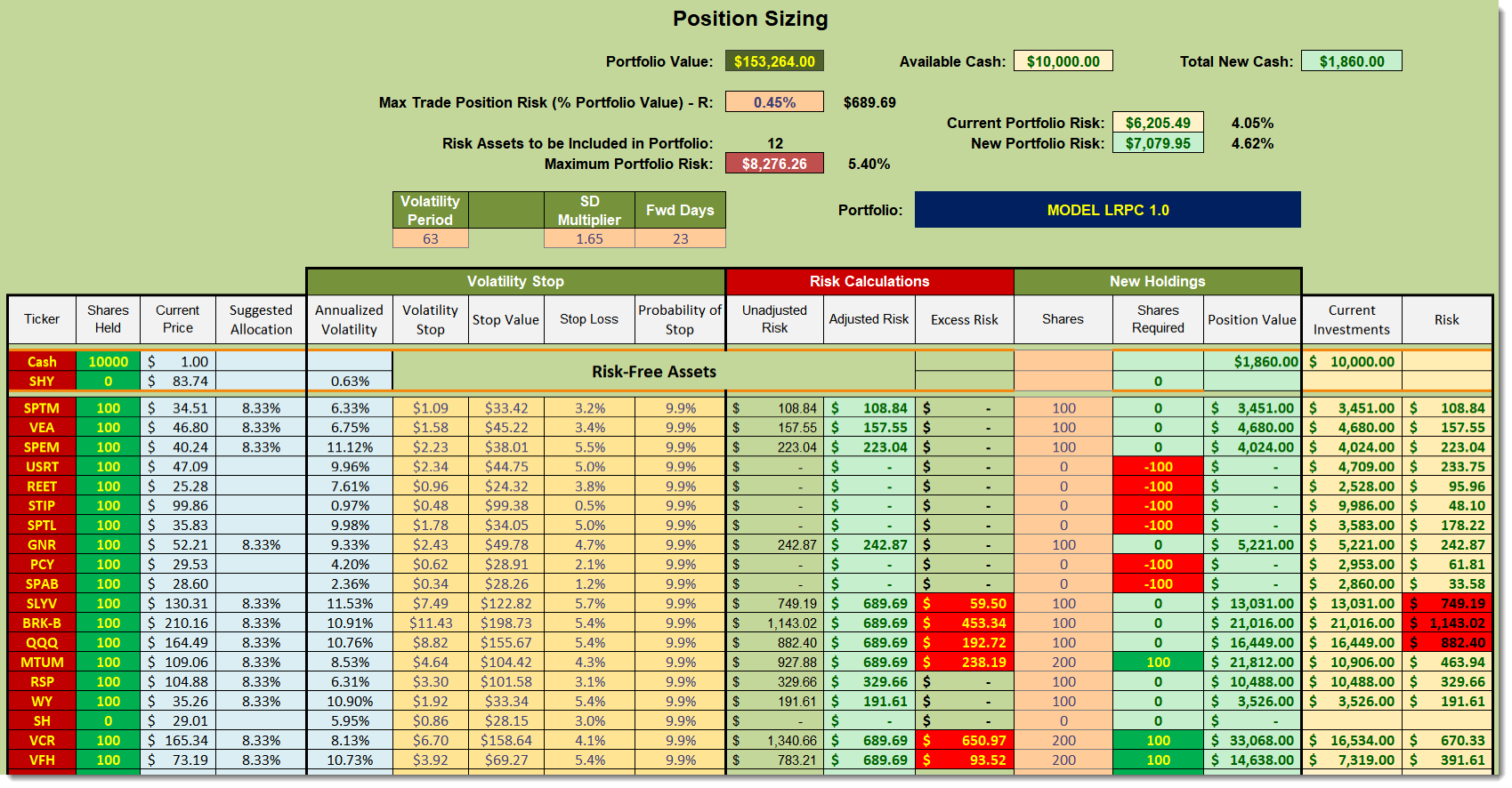Click the Volatility Stop section header
1512x788 pixels.
click(x=516, y=281)
